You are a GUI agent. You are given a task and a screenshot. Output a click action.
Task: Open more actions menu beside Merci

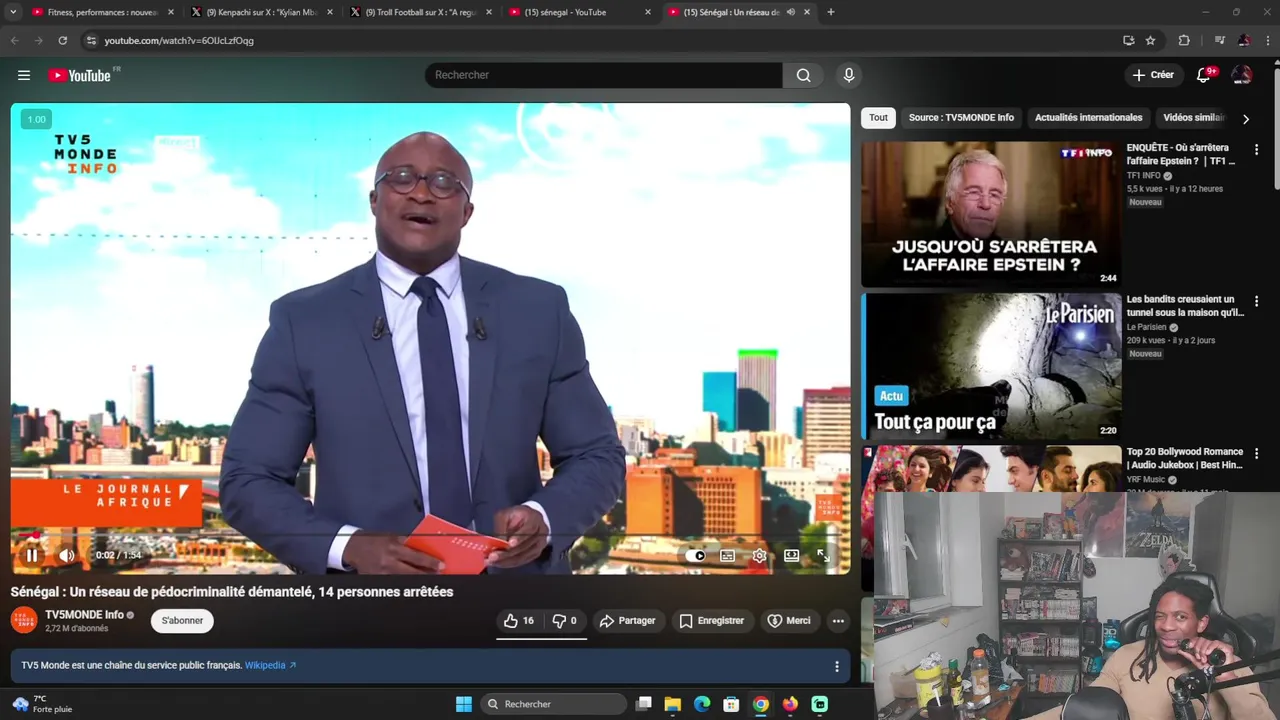coord(838,621)
